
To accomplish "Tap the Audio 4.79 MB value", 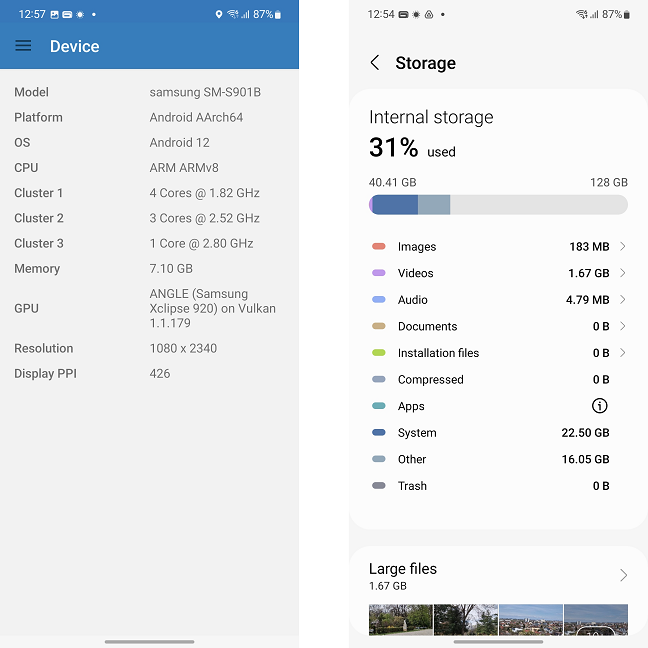I will point(587,300).
